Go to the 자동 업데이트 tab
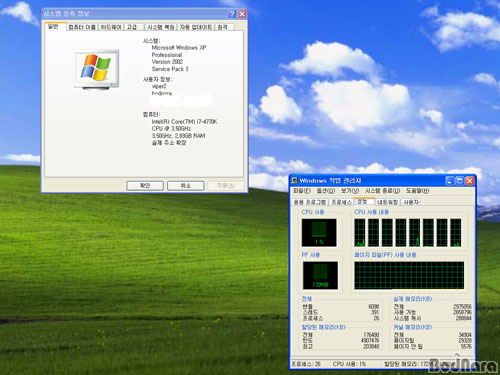 (x=196, y=27)
